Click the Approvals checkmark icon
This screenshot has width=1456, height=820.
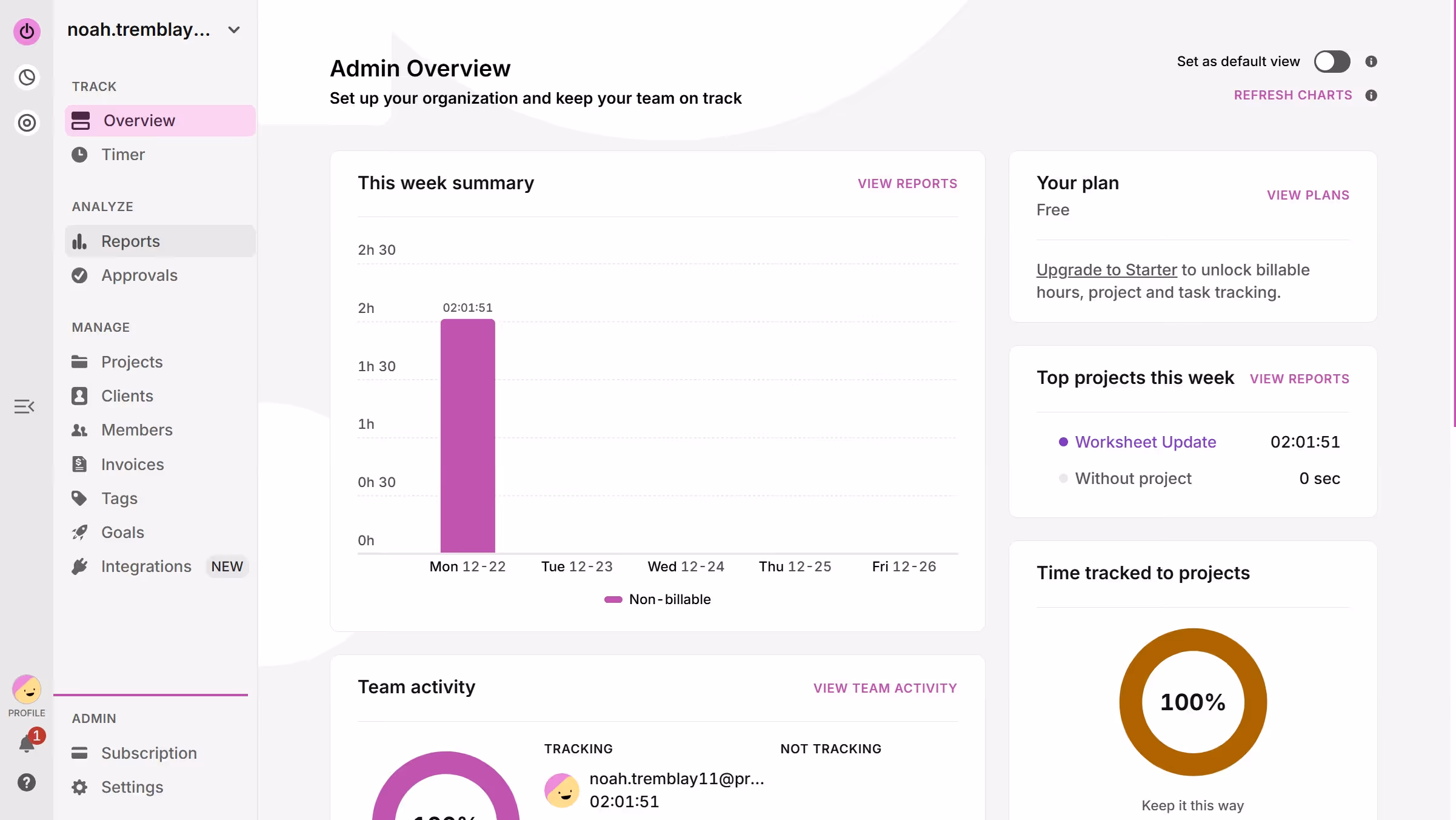click(x=79, y=275)
